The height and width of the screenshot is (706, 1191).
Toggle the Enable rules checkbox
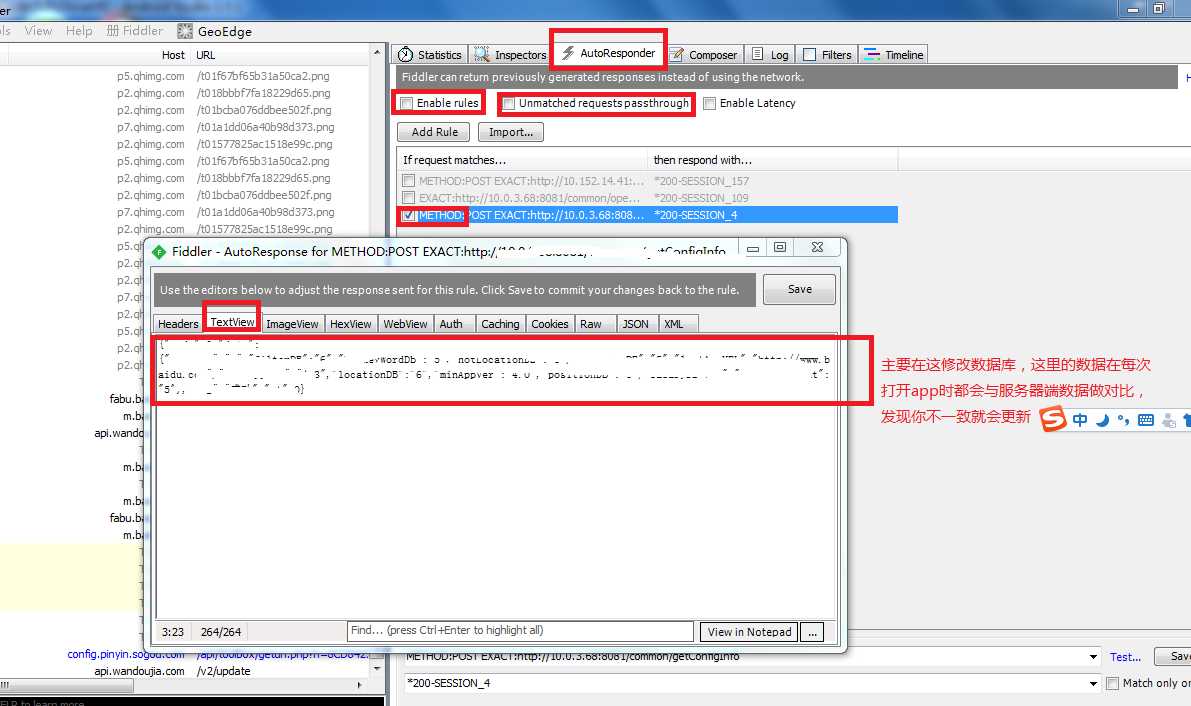(x=406, y=103)
